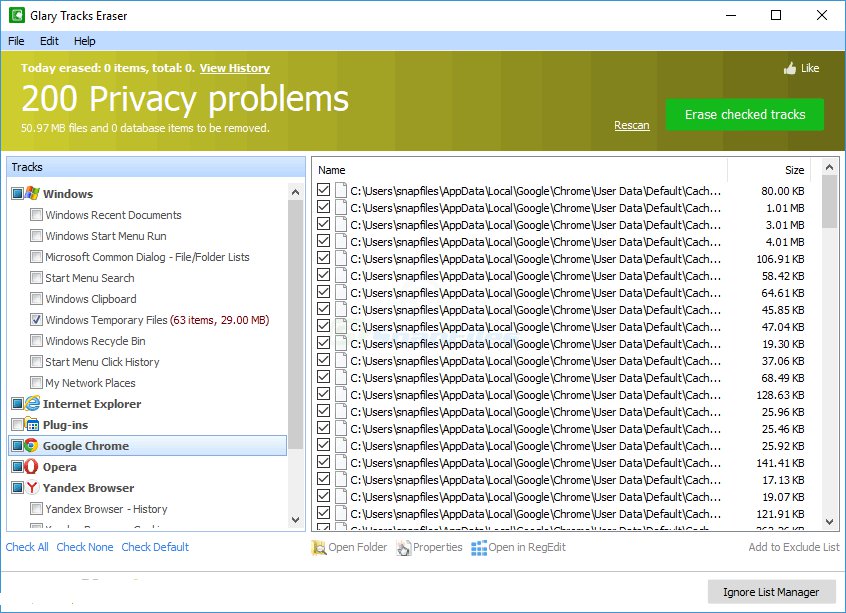Click Erase checked tracks button
The height and width of the screenshot is (613, 846).
pos(745,114)
